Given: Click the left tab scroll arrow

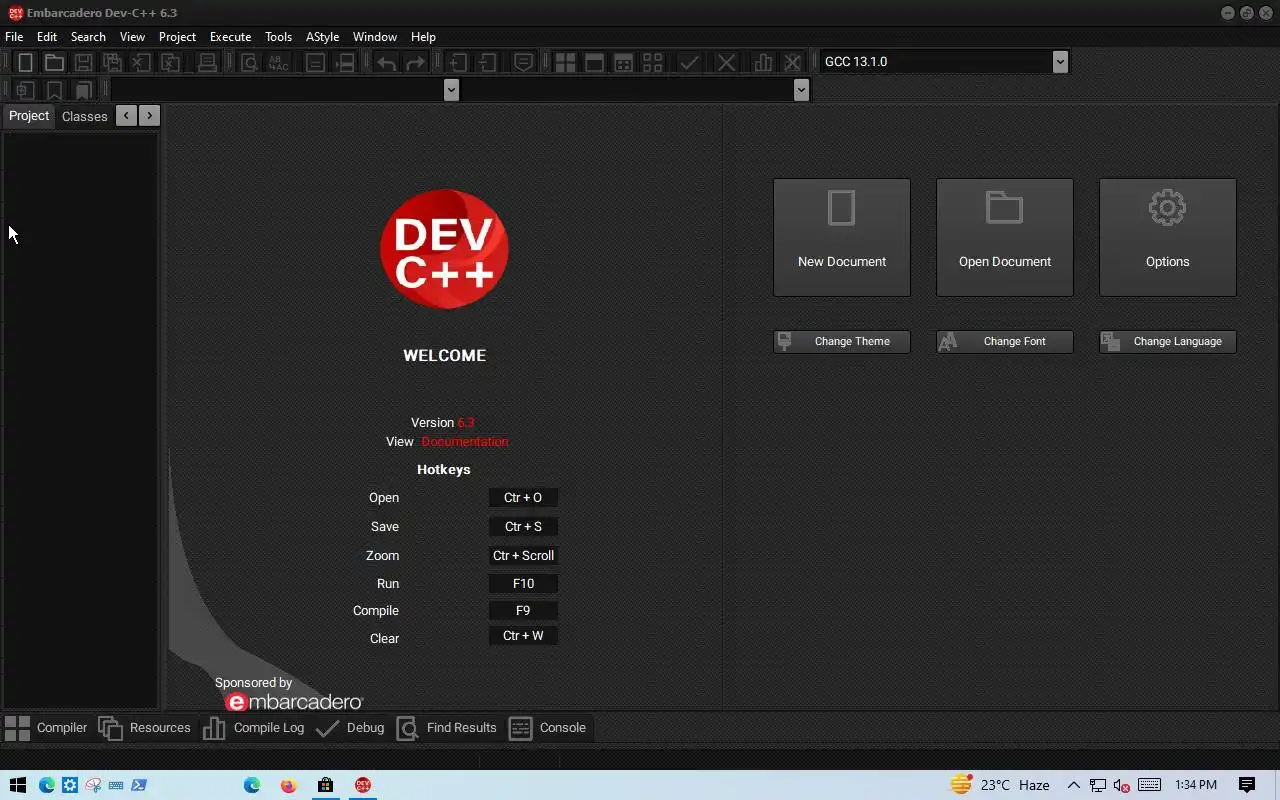Looking at the screenshot, I should click(x=126, y=116).
